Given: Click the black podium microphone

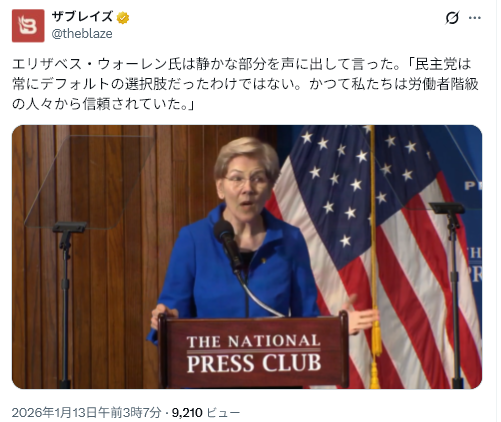Looking at the screenshot, I should pos(227,243).
